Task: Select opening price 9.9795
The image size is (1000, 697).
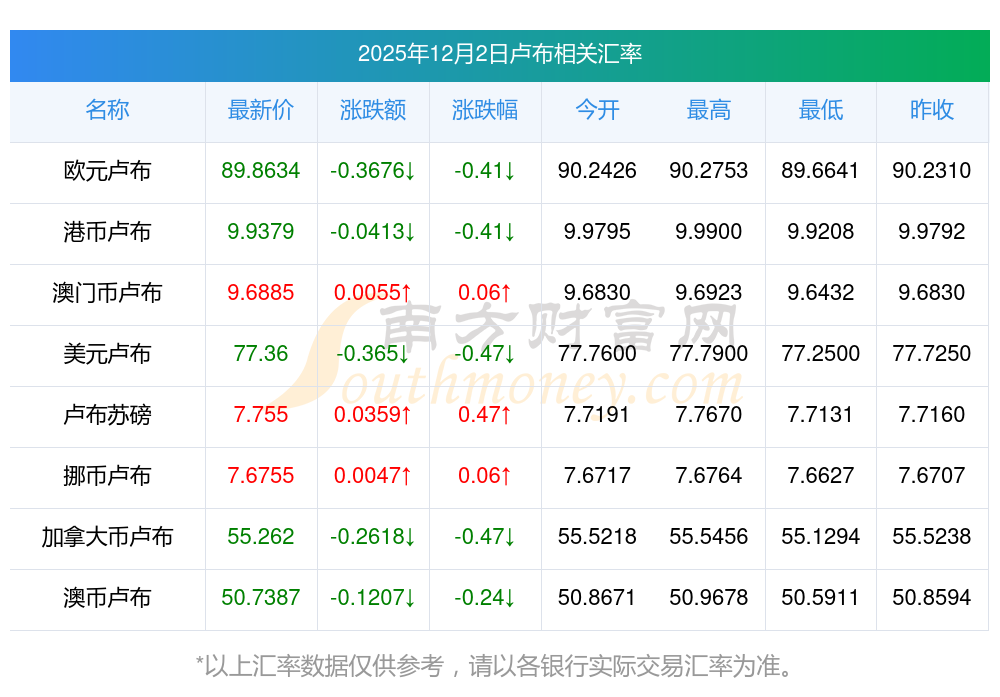Action: click(x=597, y=231)
